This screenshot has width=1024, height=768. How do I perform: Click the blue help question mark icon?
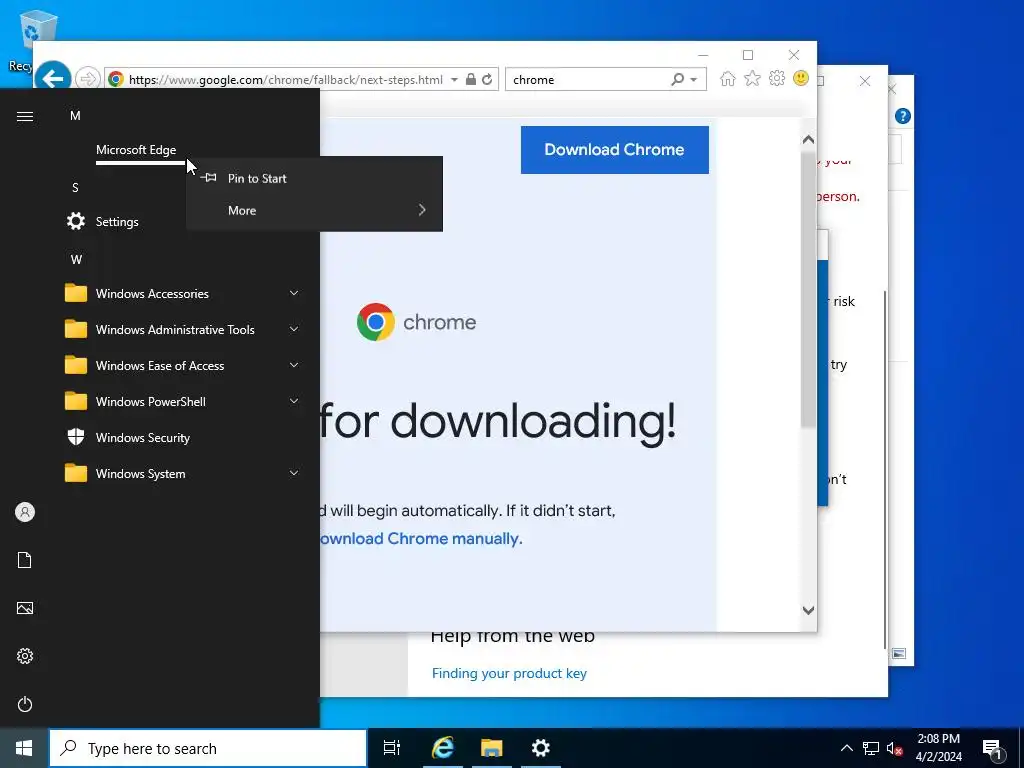pos(903,116)
